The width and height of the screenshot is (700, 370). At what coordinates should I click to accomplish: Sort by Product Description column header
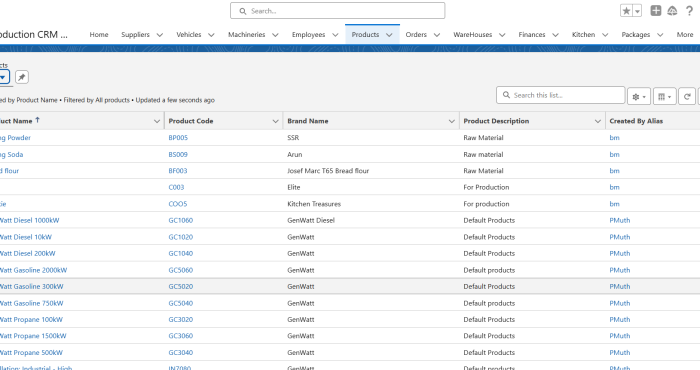[x=496, y=121]
